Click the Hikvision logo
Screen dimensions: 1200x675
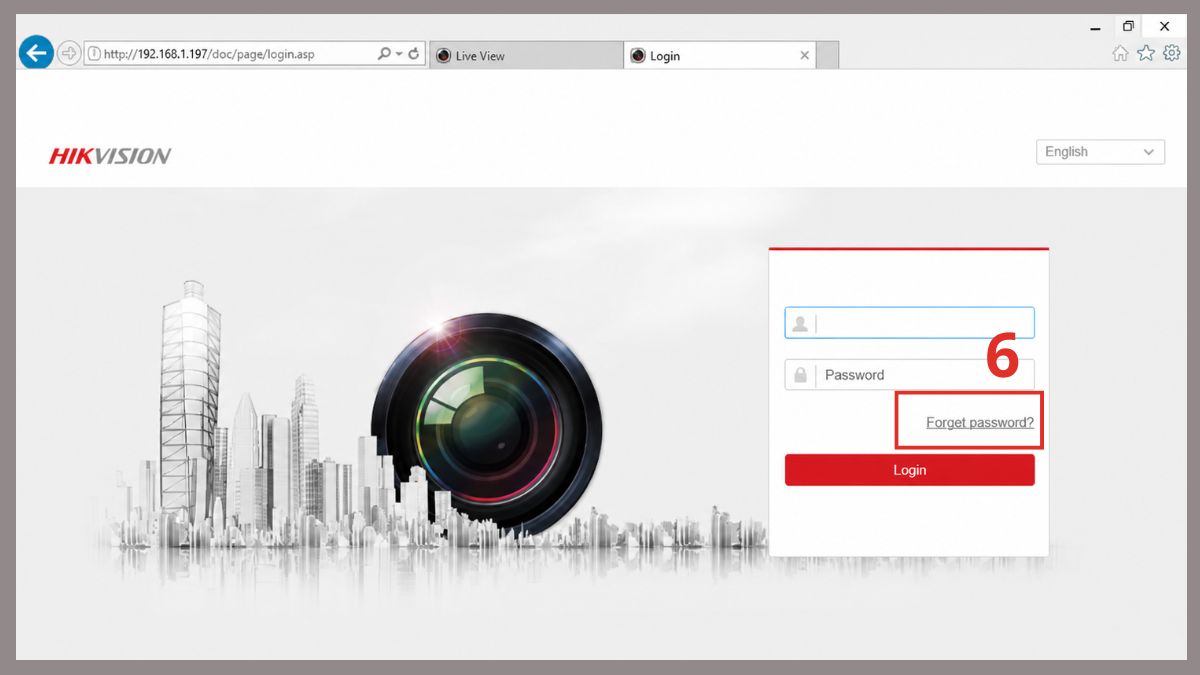[x=110, y=156]
